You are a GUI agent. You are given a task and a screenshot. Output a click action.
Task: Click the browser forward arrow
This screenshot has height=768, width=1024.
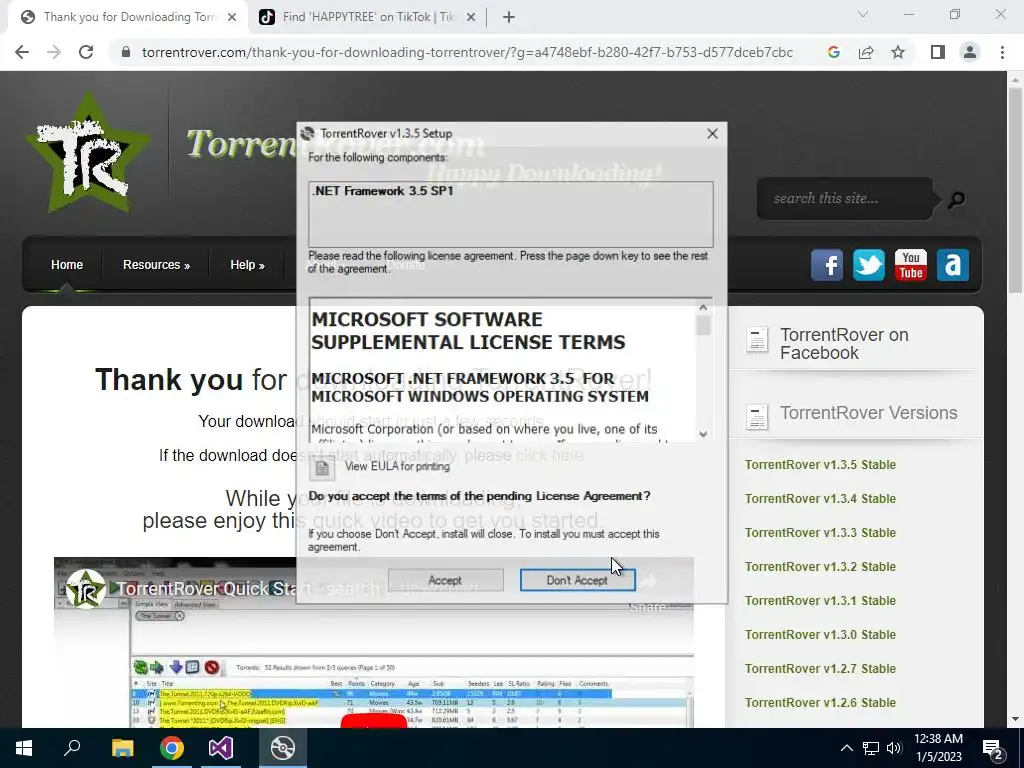tap(54, 52)
